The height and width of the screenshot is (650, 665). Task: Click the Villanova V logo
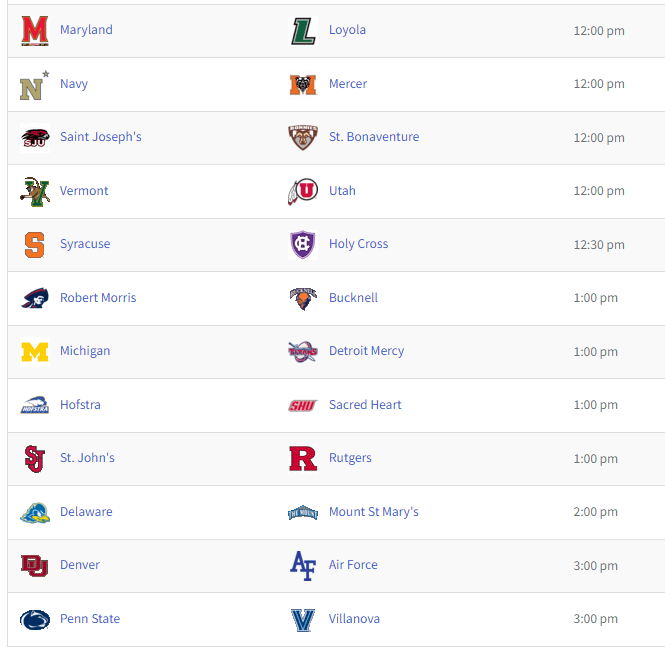(303, 619)
